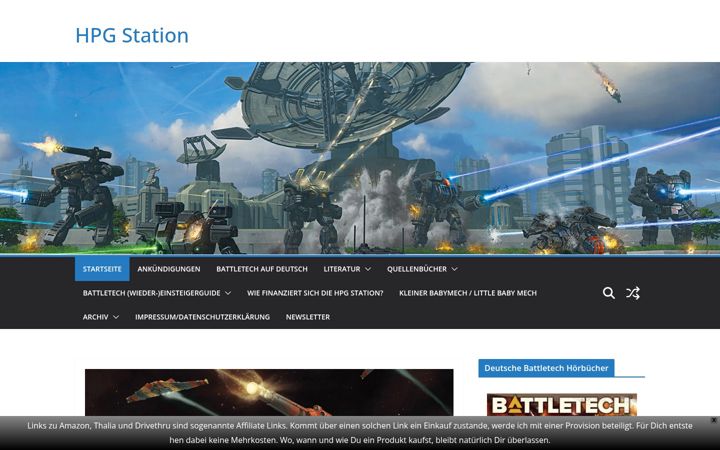
Task: Open Impressum/Datenschutzerklärung page
Action: point(202,317)
